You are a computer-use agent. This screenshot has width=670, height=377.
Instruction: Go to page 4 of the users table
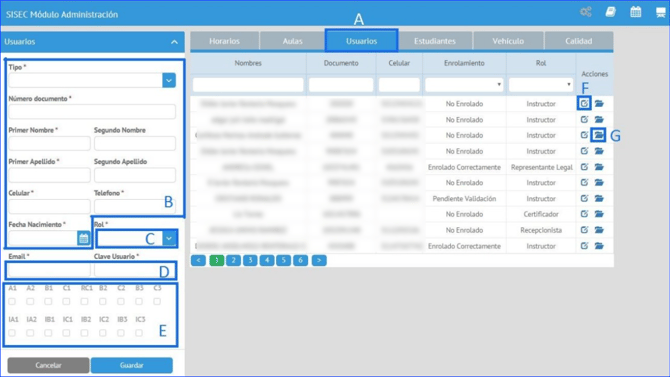(267, 260)
